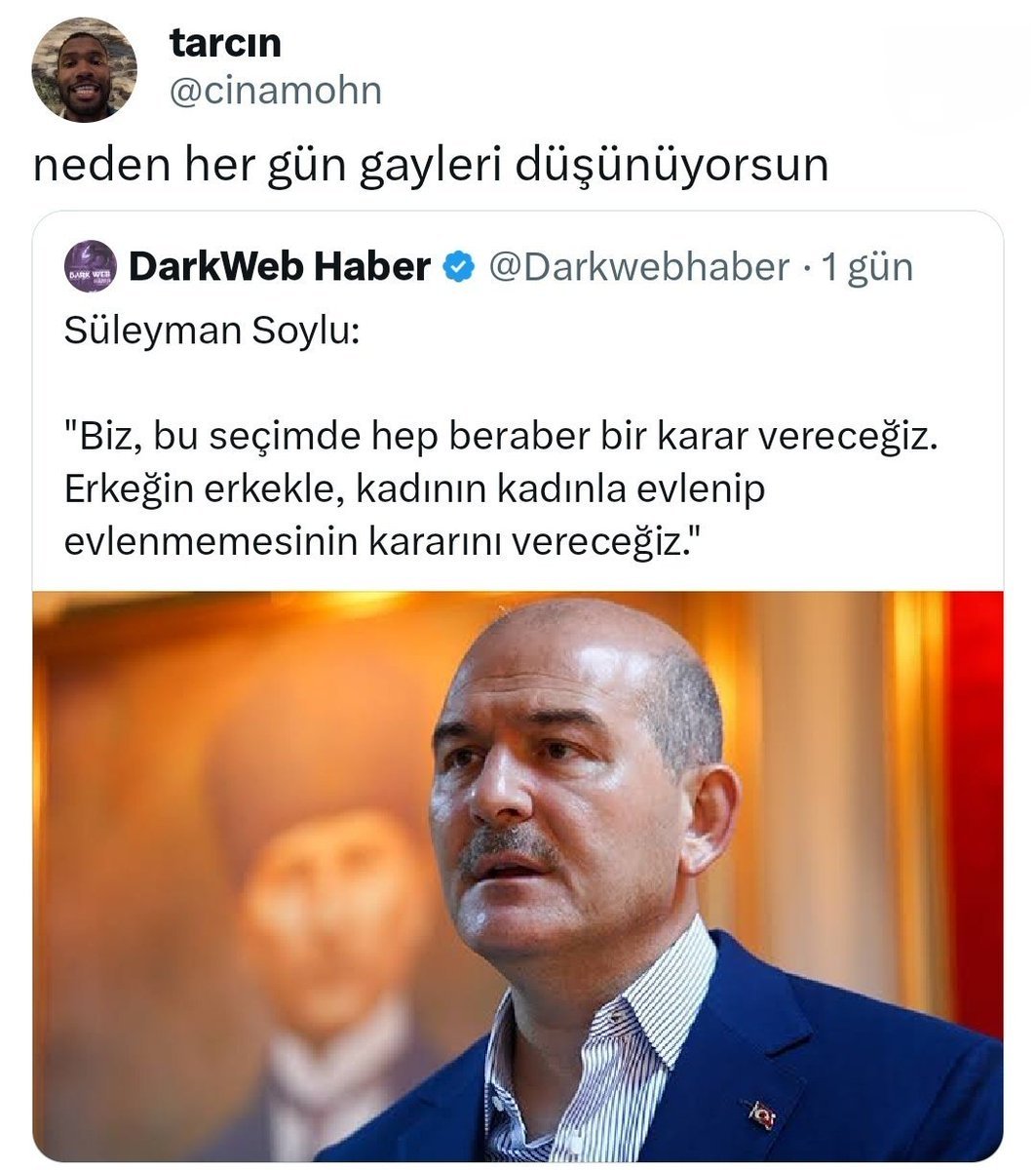Click the line "evlenmemesinin kararını vereceğiz."
Screen dimensions: 1036x1170
[382, 541]
